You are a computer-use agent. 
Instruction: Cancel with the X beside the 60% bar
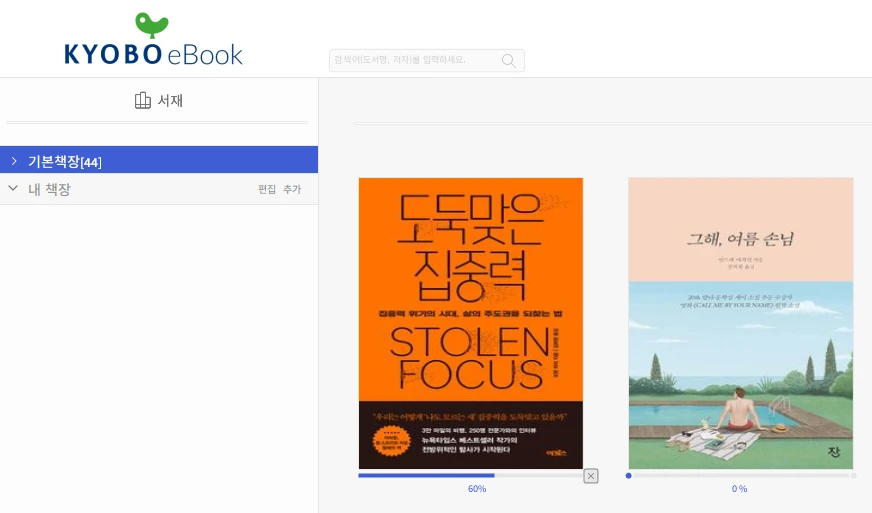(x=591, y=476)
